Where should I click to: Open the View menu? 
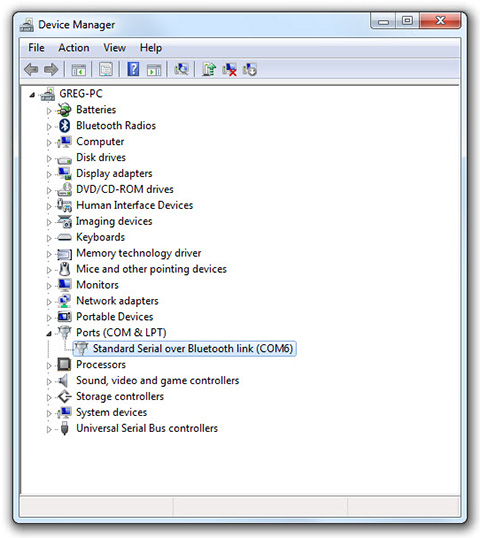[115, 48]
